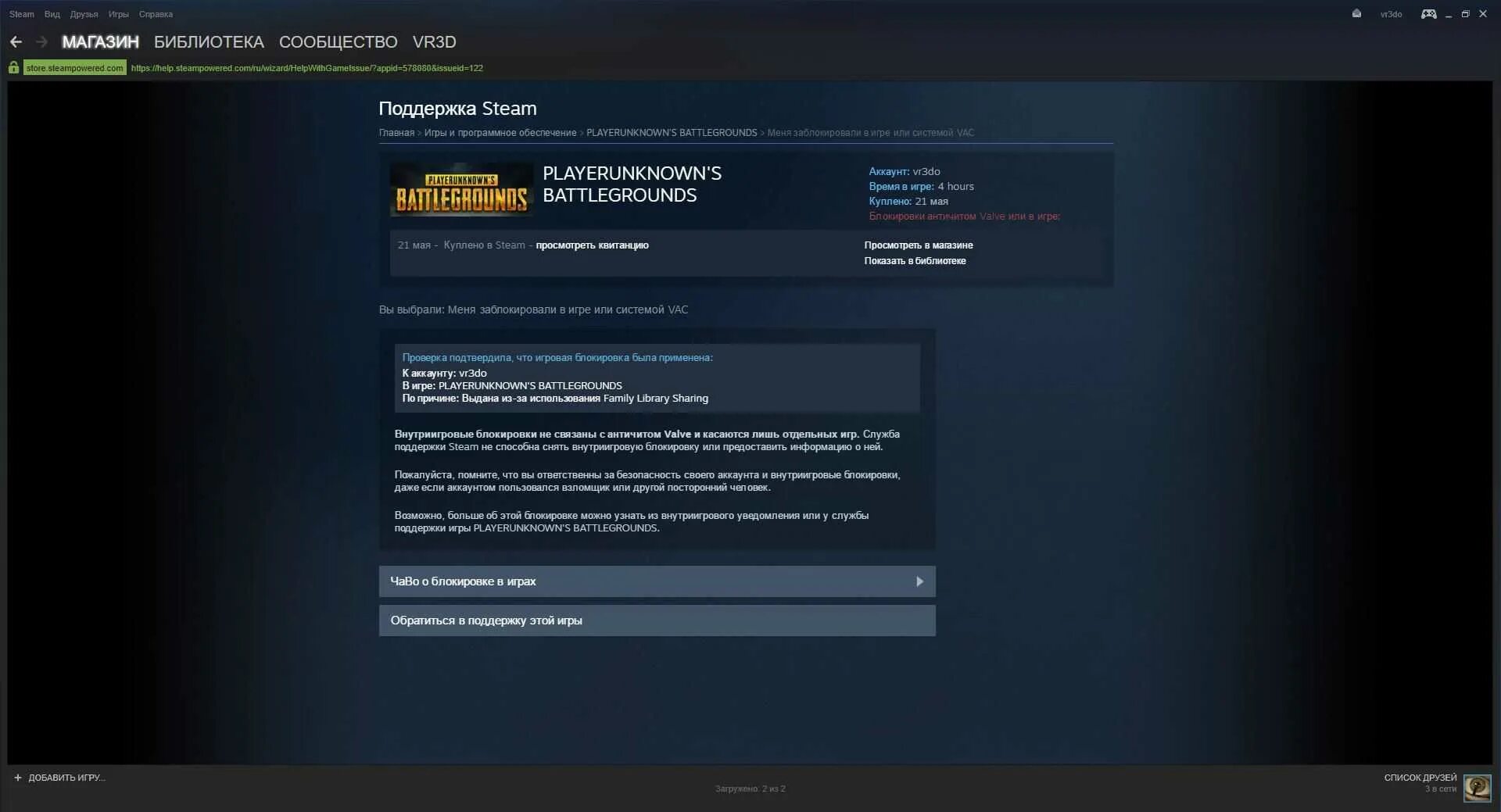Click the secure padlock icon

click(x=13, y=68)
